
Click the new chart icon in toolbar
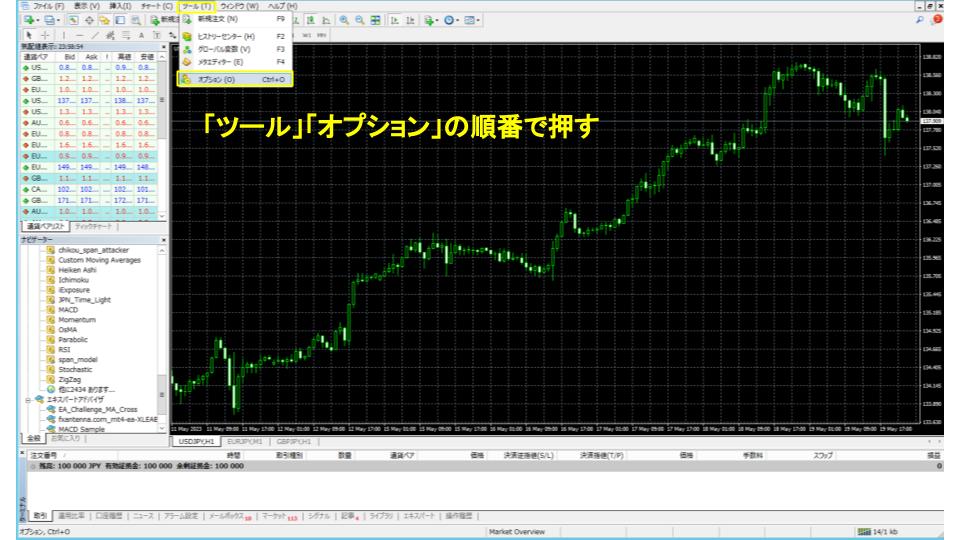tap(27, 20)
